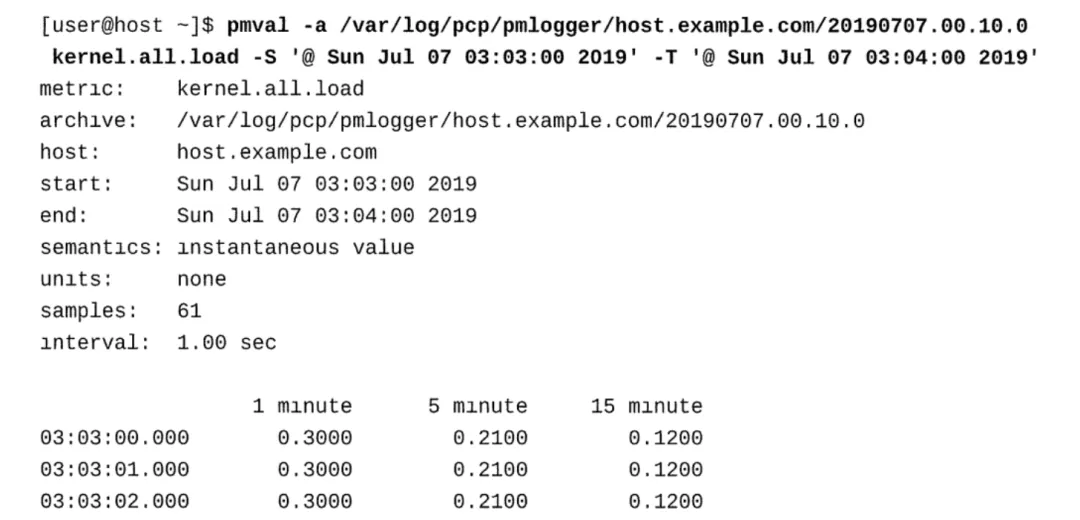Click the units value none
The width and height of the screenshot is (1080, 520).
[202, 280]
